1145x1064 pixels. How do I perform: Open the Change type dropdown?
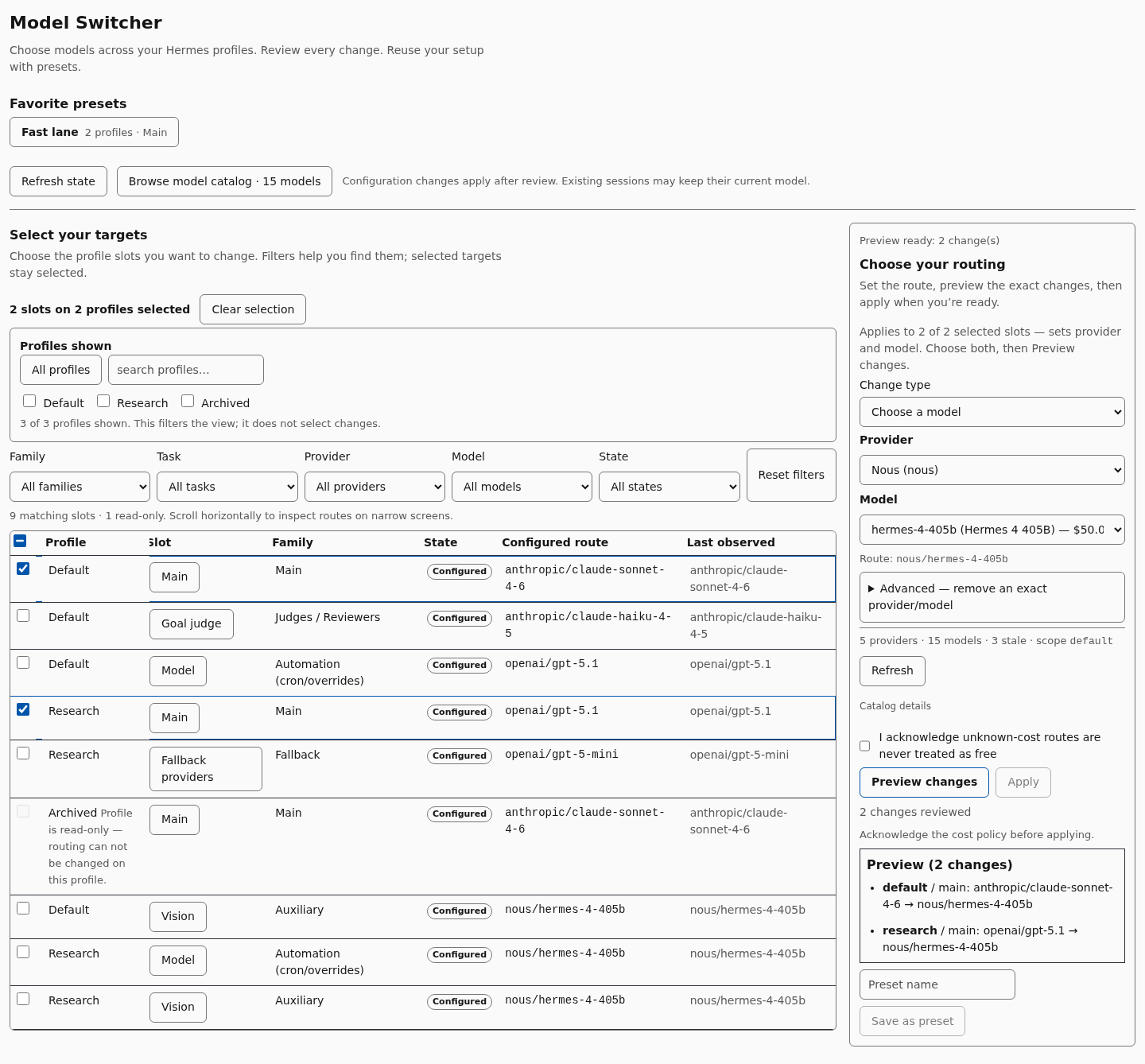coord(992,412)
